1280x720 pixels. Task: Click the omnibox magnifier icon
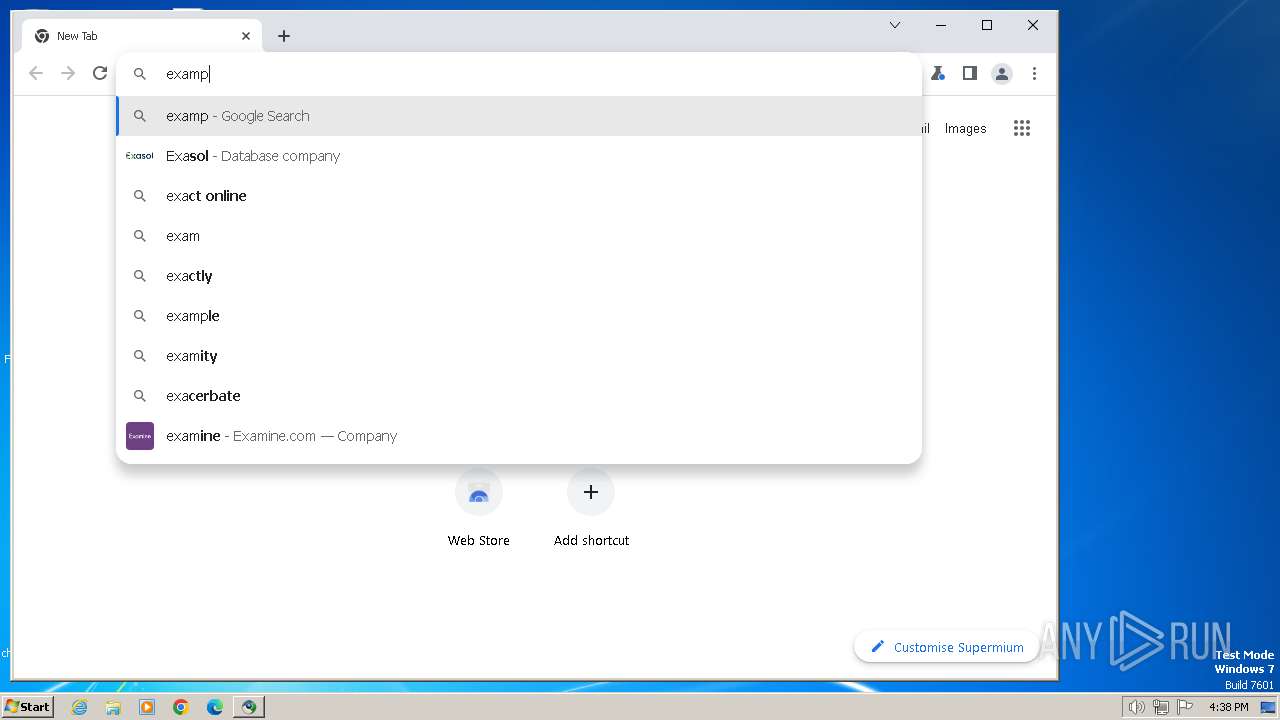[x=140, y=74]
